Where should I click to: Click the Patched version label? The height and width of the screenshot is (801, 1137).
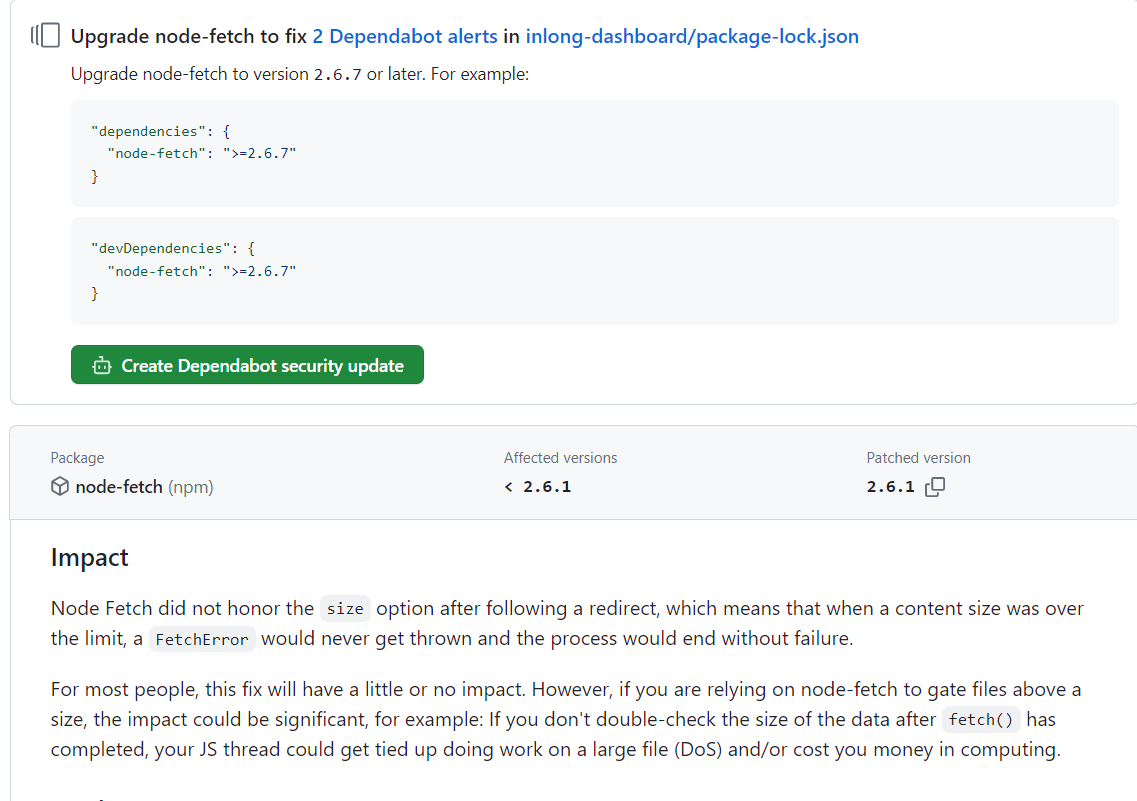click(x=918, y=458)
